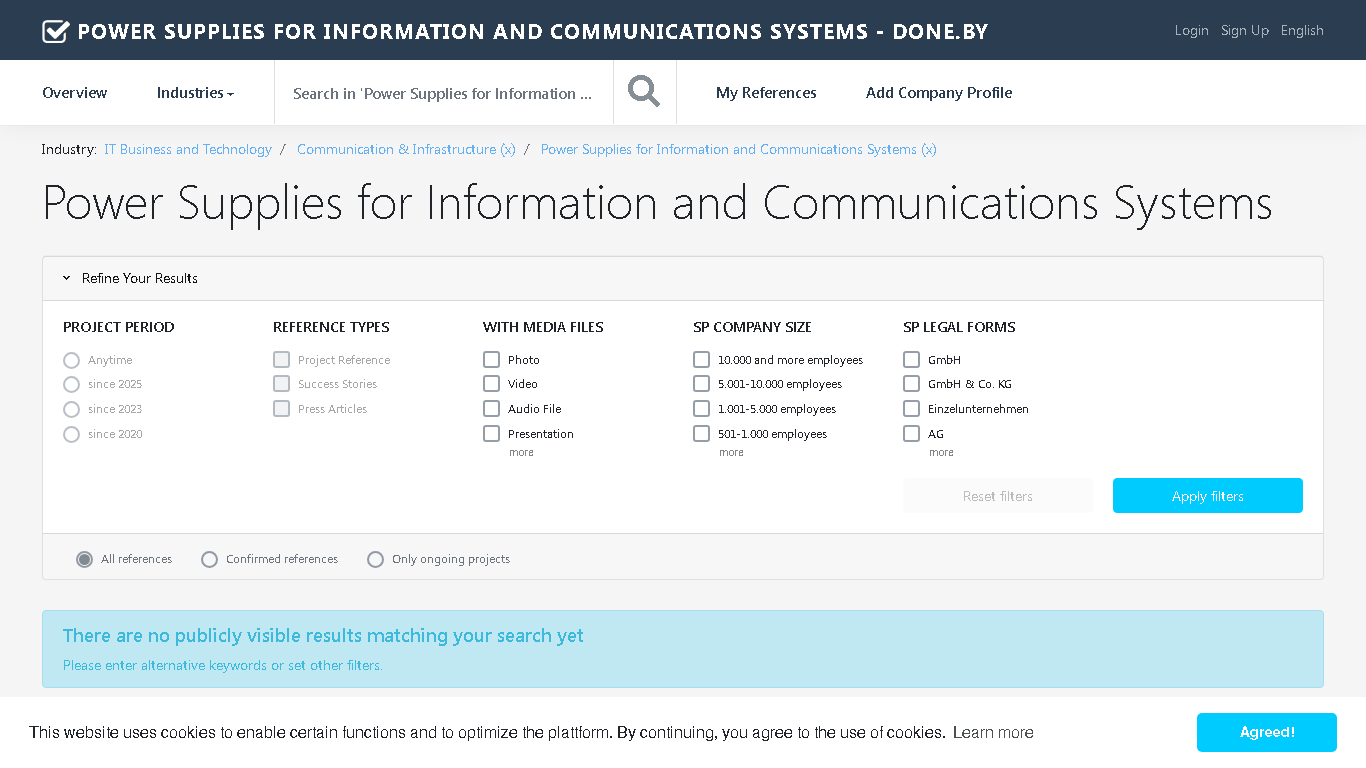Check the Press Articles type
Viewport: 1366px width, 768px height.
(x=281, y=408)
